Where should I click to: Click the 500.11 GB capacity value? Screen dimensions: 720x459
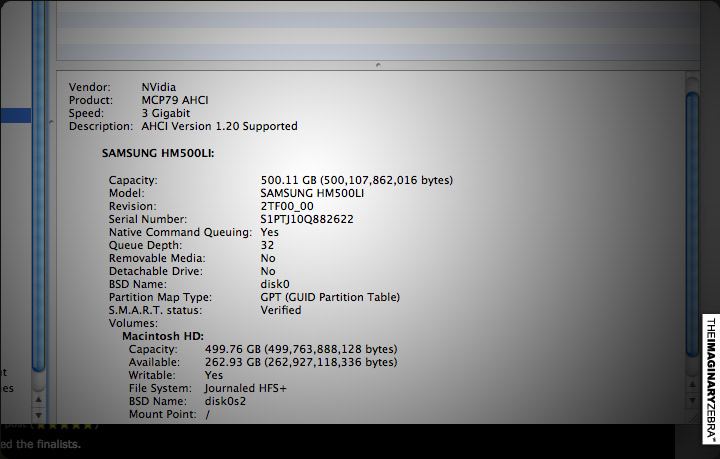pos(356,180)
